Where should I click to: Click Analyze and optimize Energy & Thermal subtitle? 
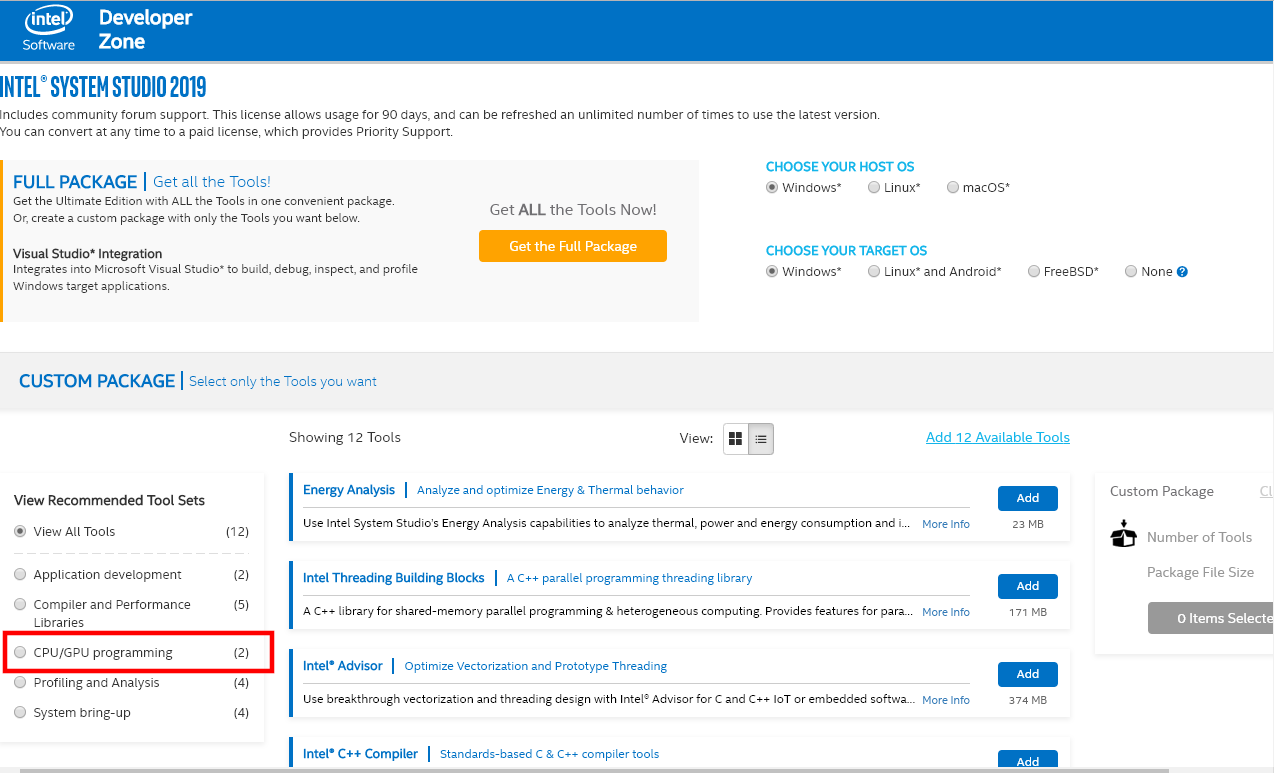(x=550, y=490)
